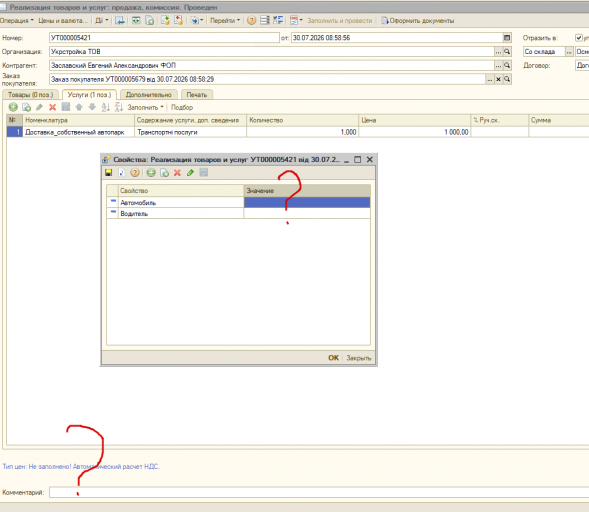
Task: Click Цены и валюта... button
Action: click(x=63, y=21)
